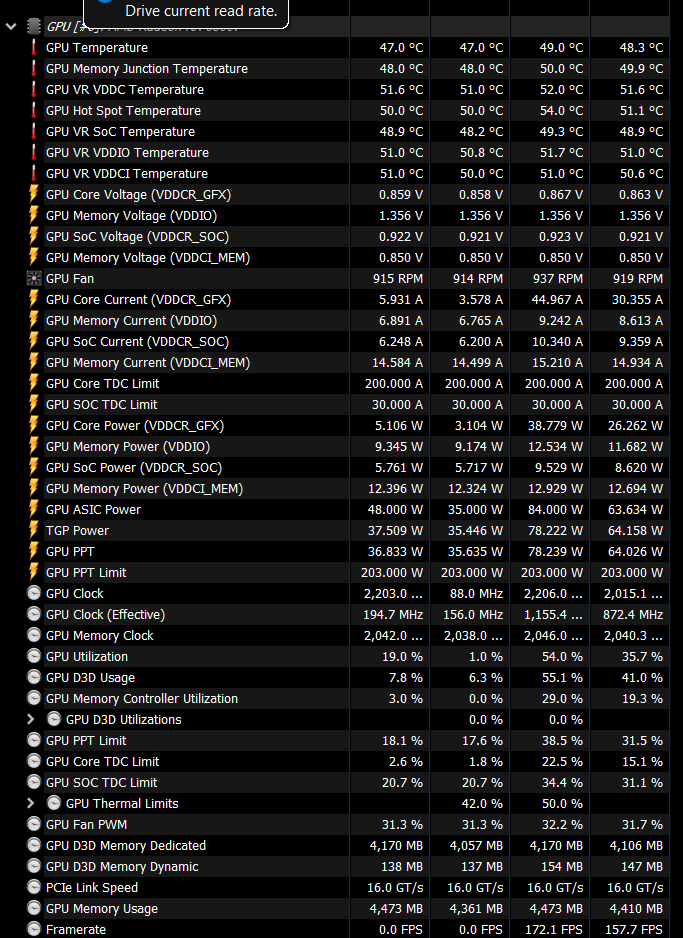
Task: Click lightning icon beside GPU Memory Voltage (VDDIO)
Action: click(33, 215)
